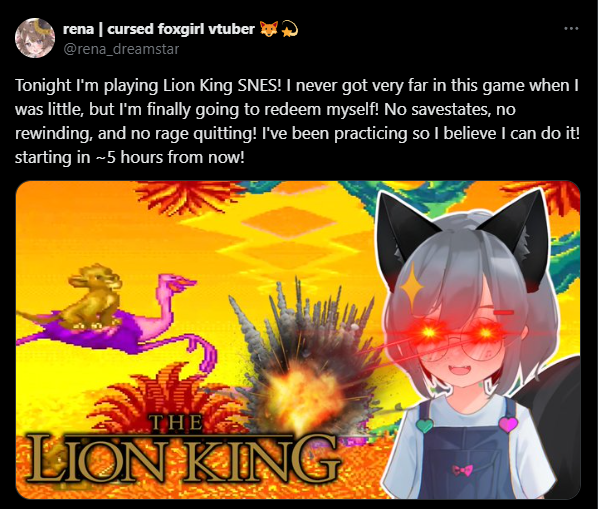
Task: Click the tweet text about Lion King SNES
Action: (297, 121)
